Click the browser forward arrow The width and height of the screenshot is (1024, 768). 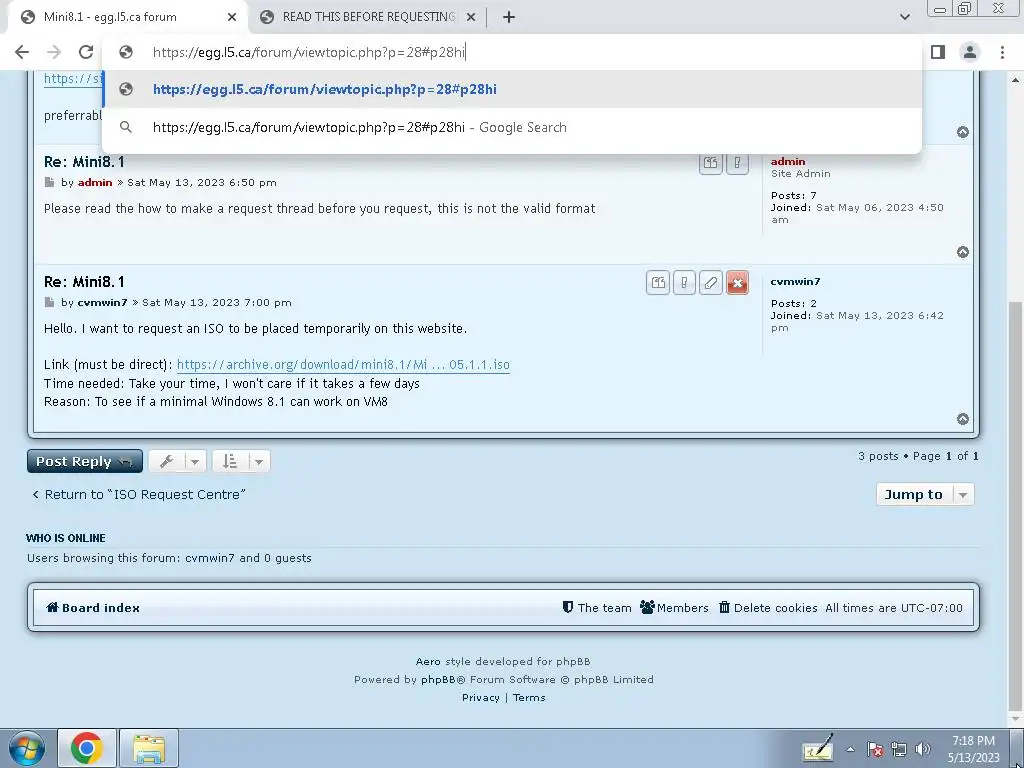(x=54, y=52)
